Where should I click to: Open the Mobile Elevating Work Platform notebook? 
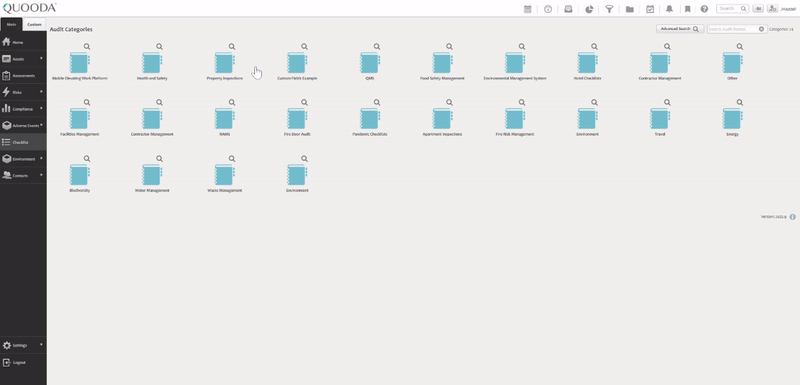(80, 63)
